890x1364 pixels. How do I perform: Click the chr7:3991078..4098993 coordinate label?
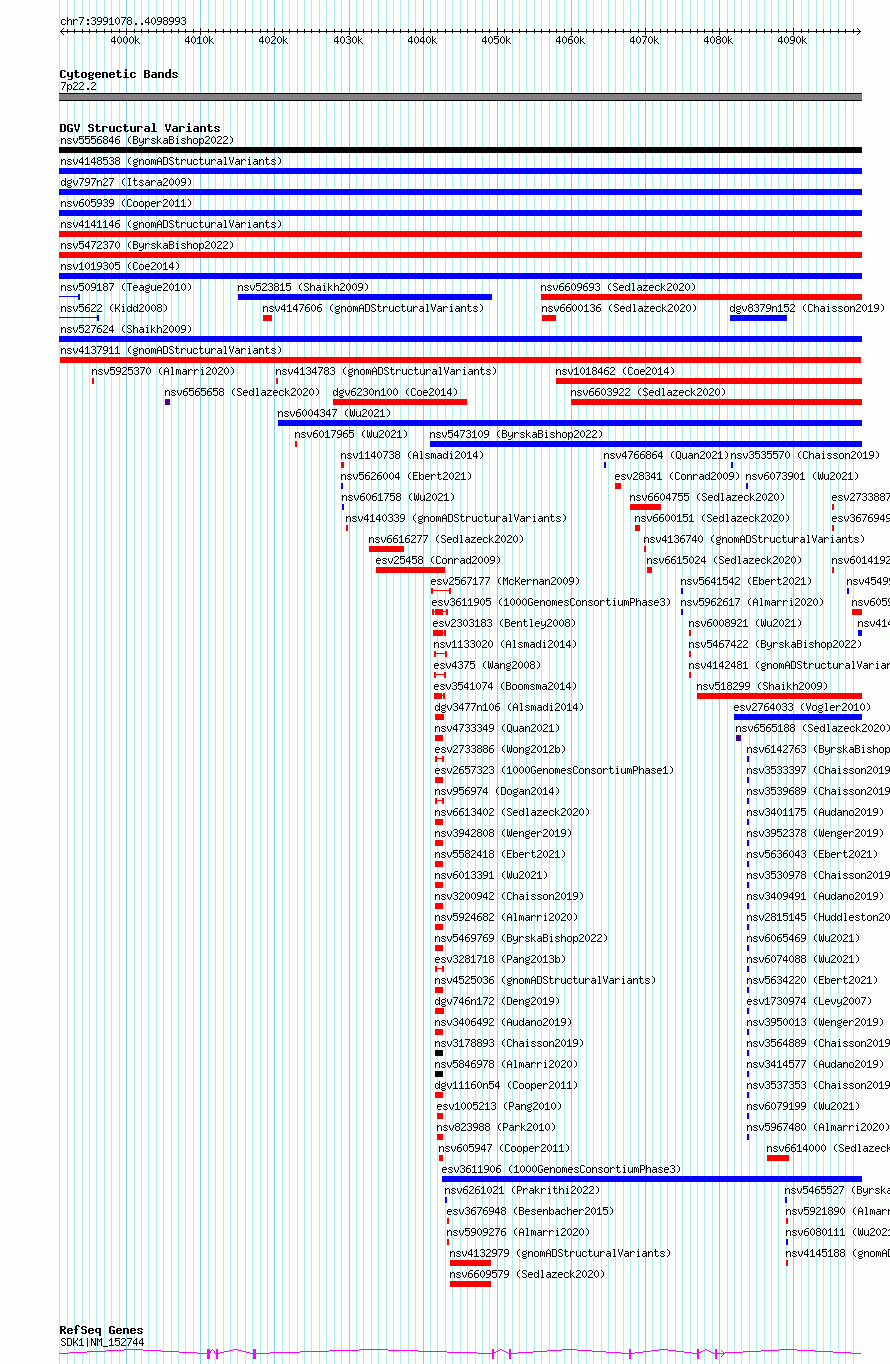[x=123, y=21]
